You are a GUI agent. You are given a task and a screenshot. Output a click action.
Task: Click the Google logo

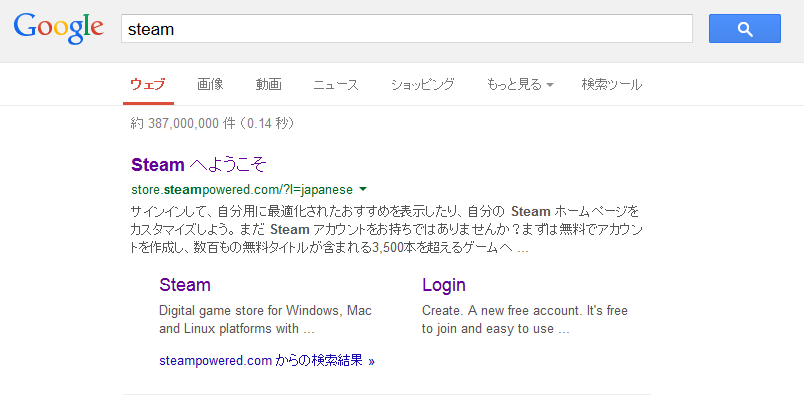click(x=58, y=28)
